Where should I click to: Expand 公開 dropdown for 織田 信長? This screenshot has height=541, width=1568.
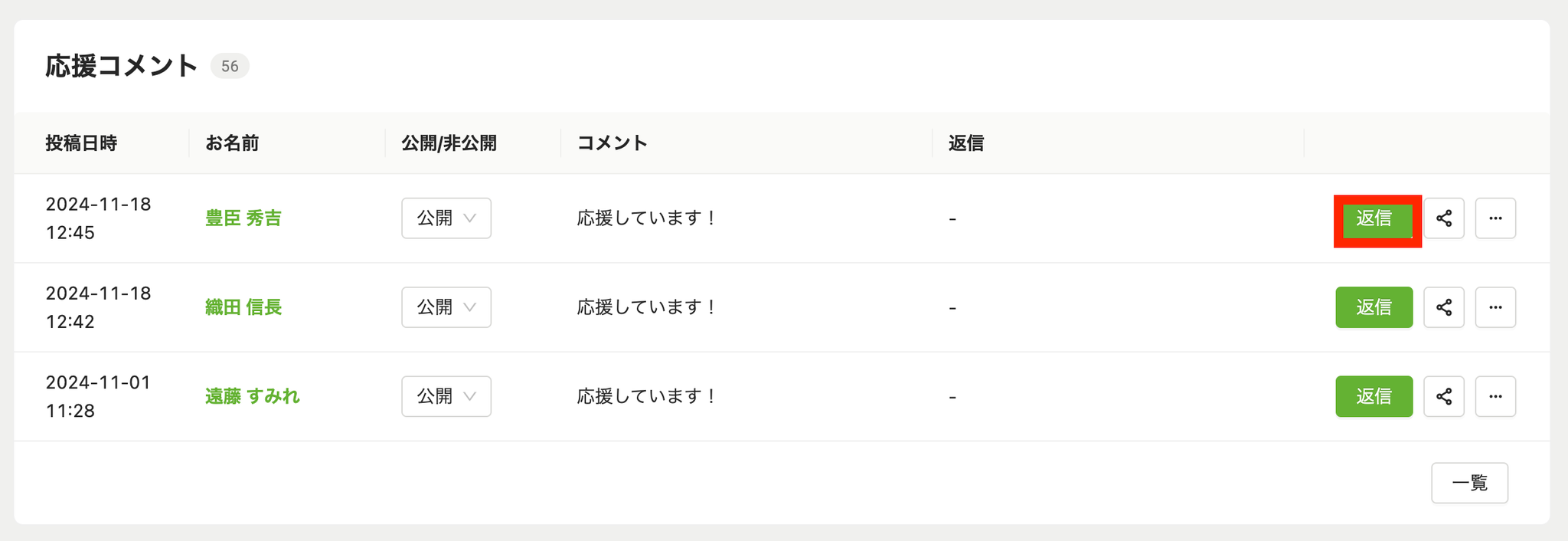tap(446, 307)
